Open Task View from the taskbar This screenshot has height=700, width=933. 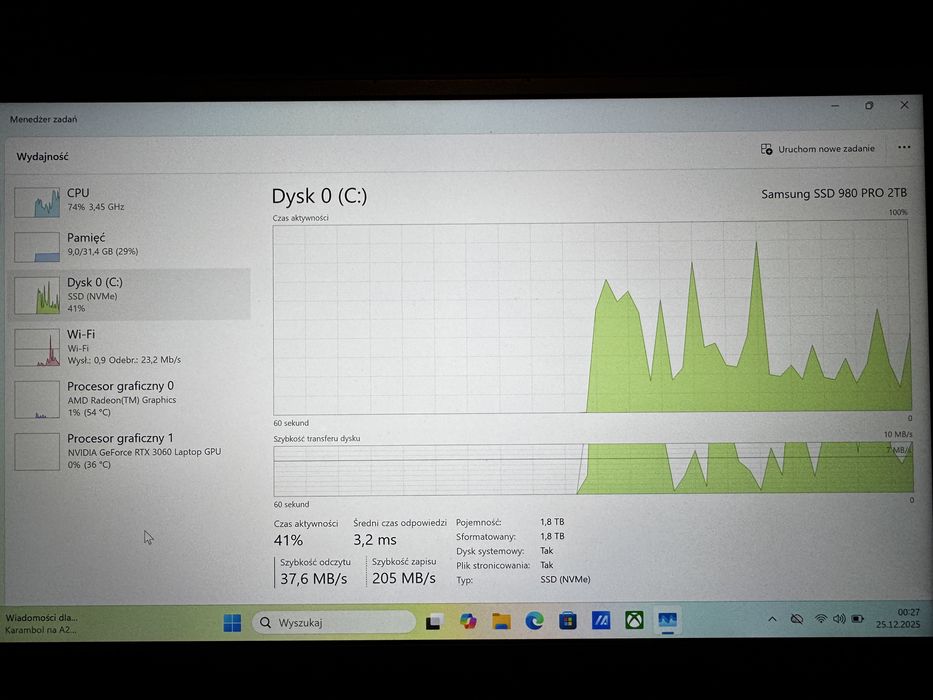tap(434, 622)
